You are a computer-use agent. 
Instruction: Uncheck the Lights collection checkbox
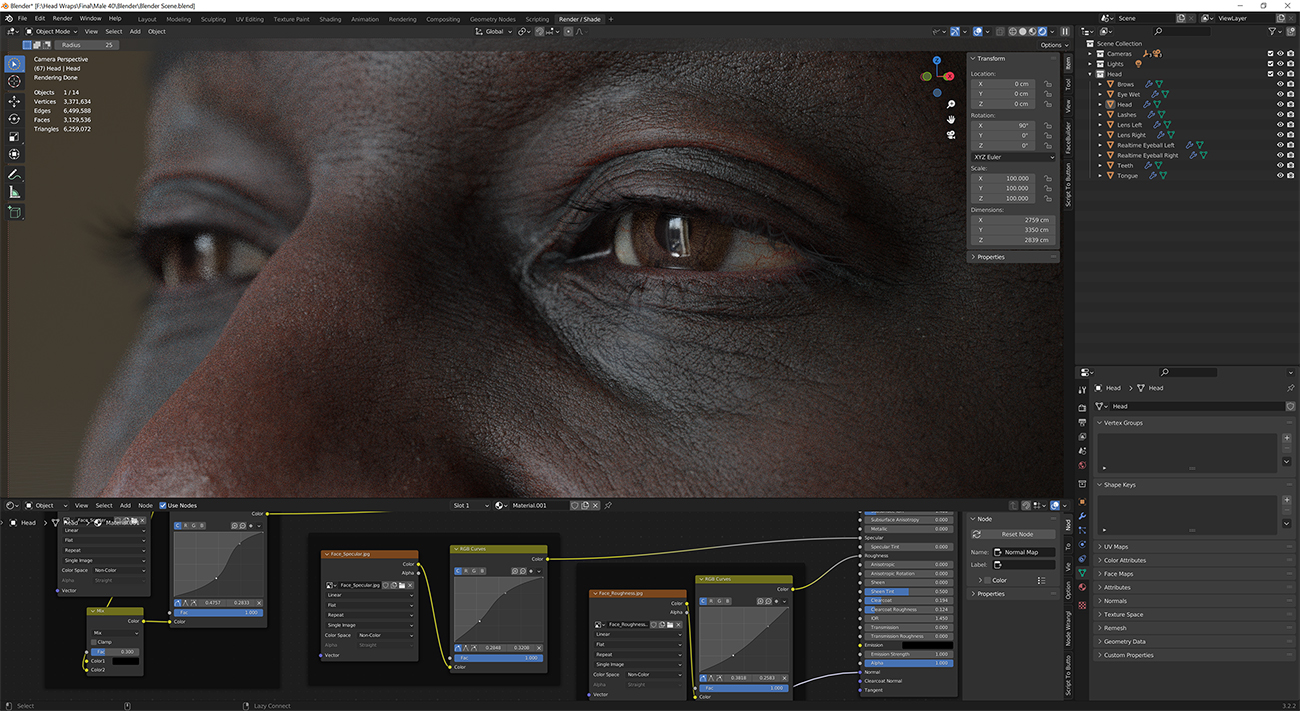(x=1270, y=63)
